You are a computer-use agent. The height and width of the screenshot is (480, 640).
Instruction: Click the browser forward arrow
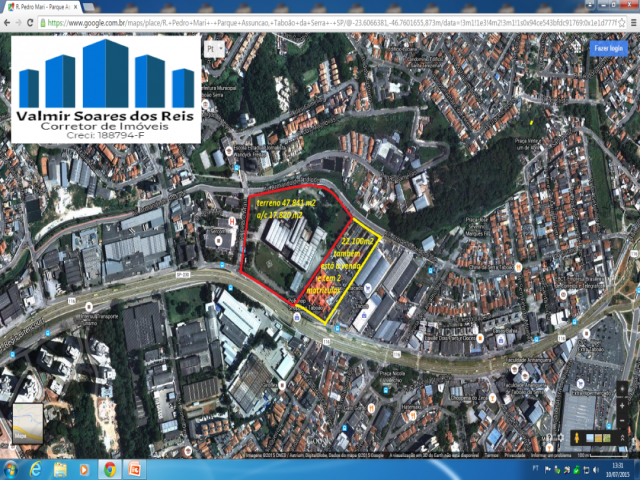18,23
